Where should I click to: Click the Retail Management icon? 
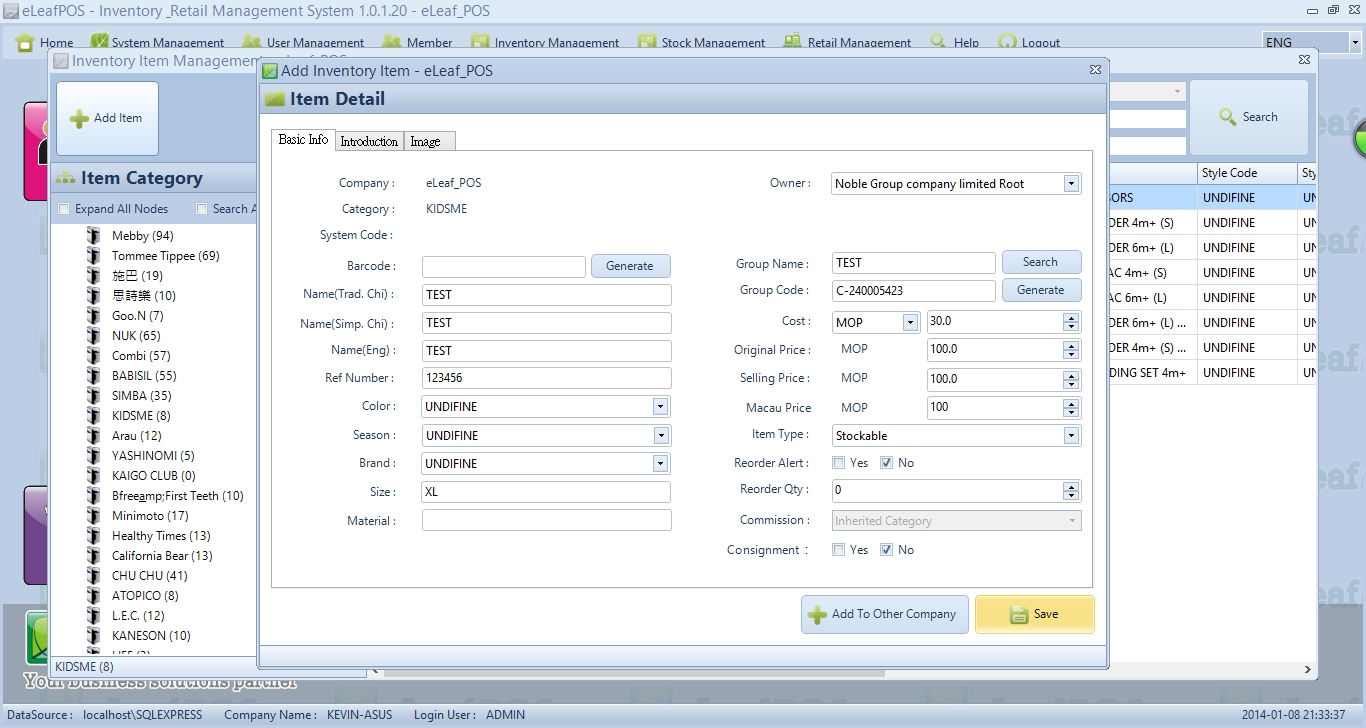(792, 42)
